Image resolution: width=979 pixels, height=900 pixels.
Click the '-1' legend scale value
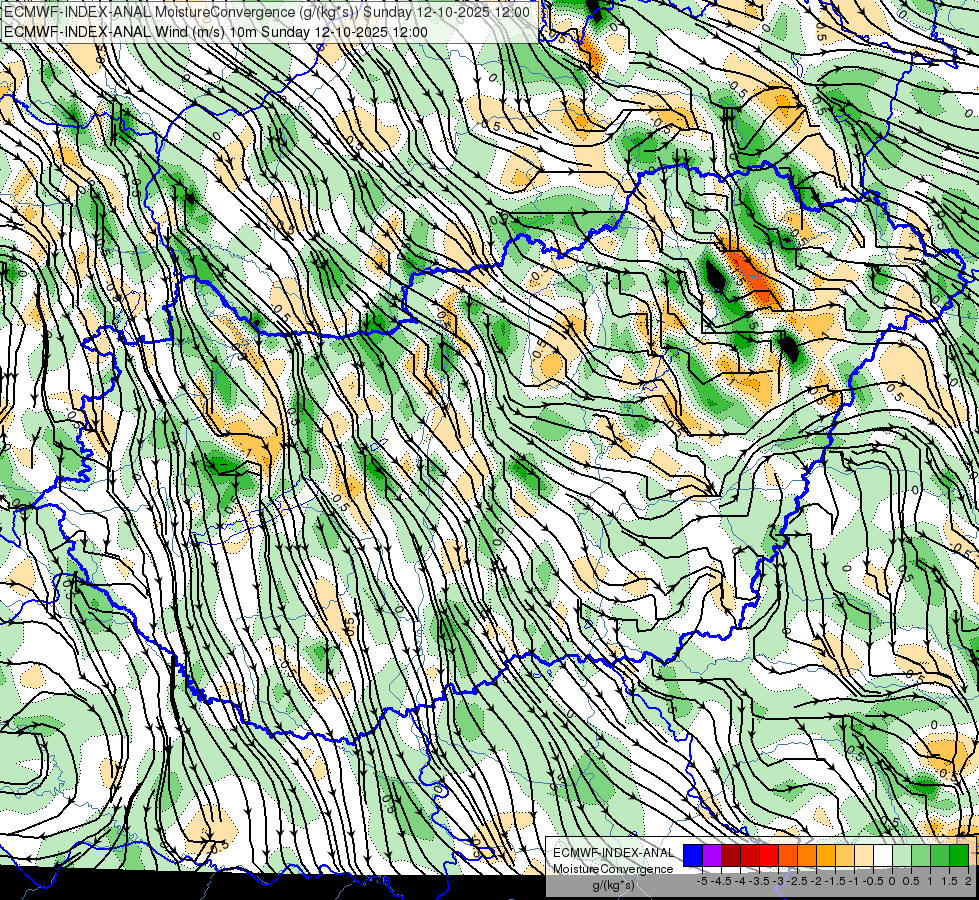[x=854, y=881]
